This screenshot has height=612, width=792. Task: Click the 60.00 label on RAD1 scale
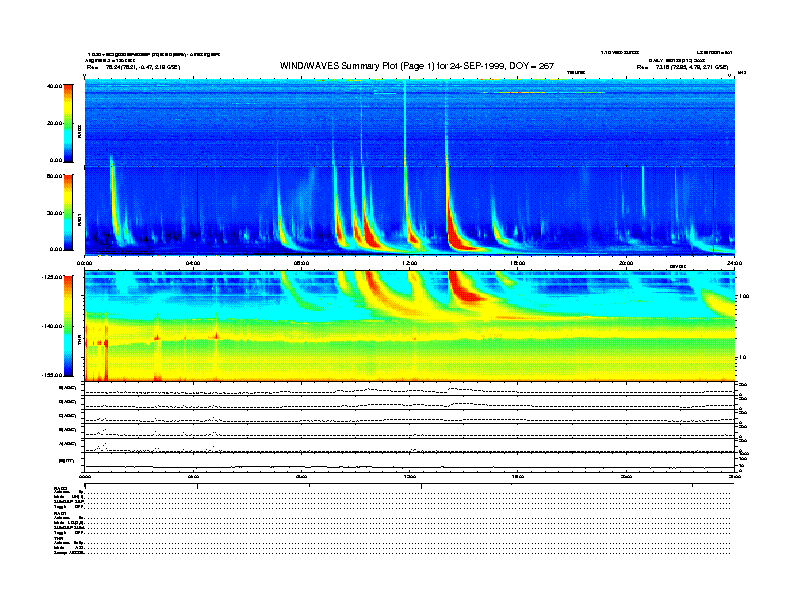coord(55,176)
